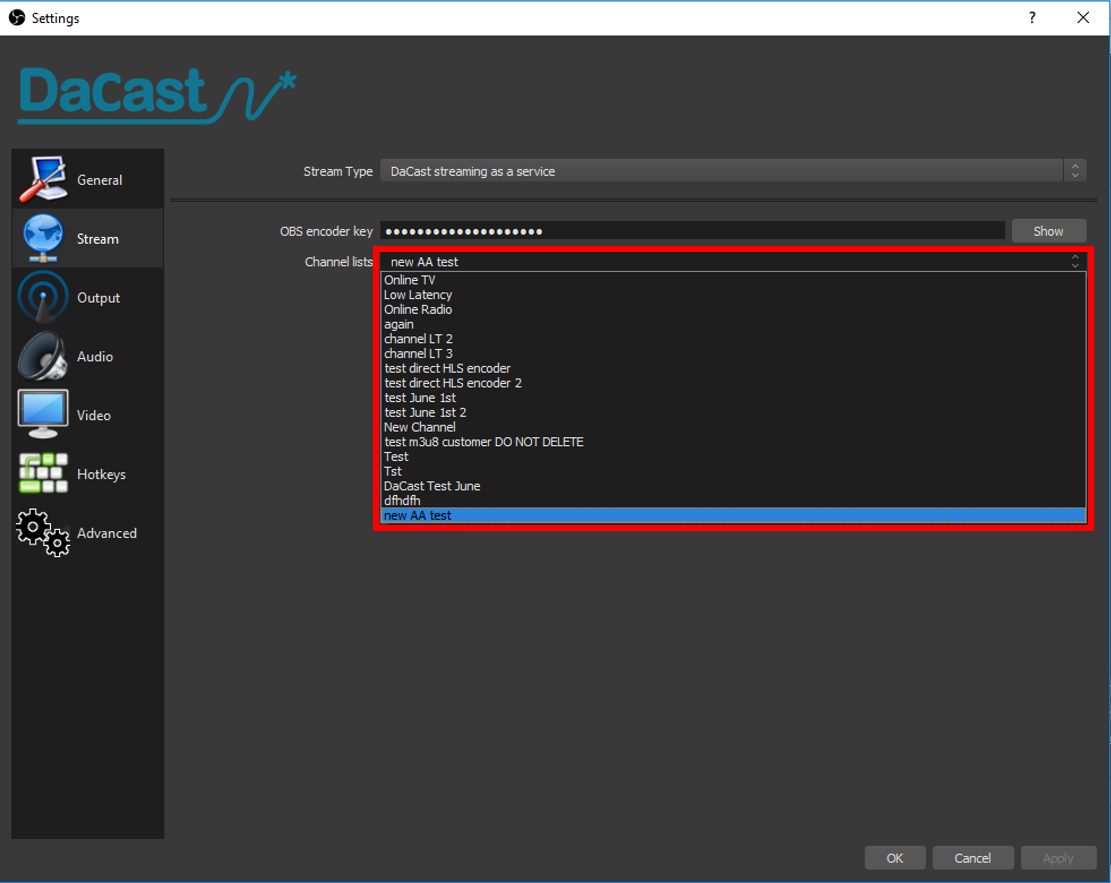Open Video monitor icon
The height and width of the screenshot is (883, 1111).
pos(43,414)
